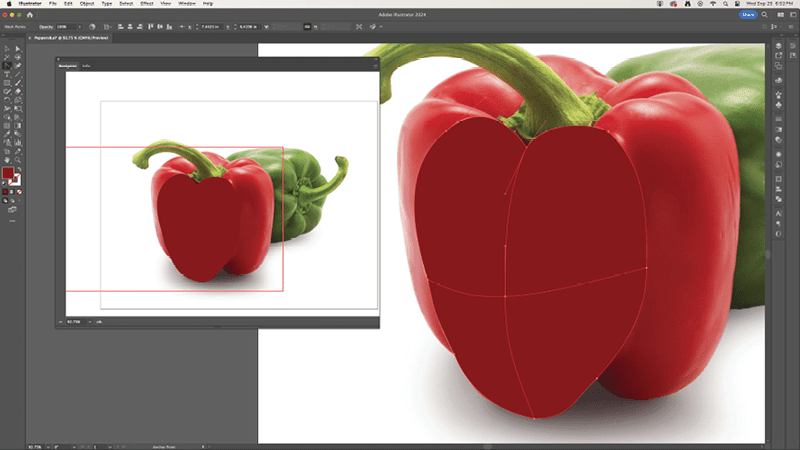Open the Pathfinder panel icon
This screenshot has width=800, height=450.
[779, 199]
